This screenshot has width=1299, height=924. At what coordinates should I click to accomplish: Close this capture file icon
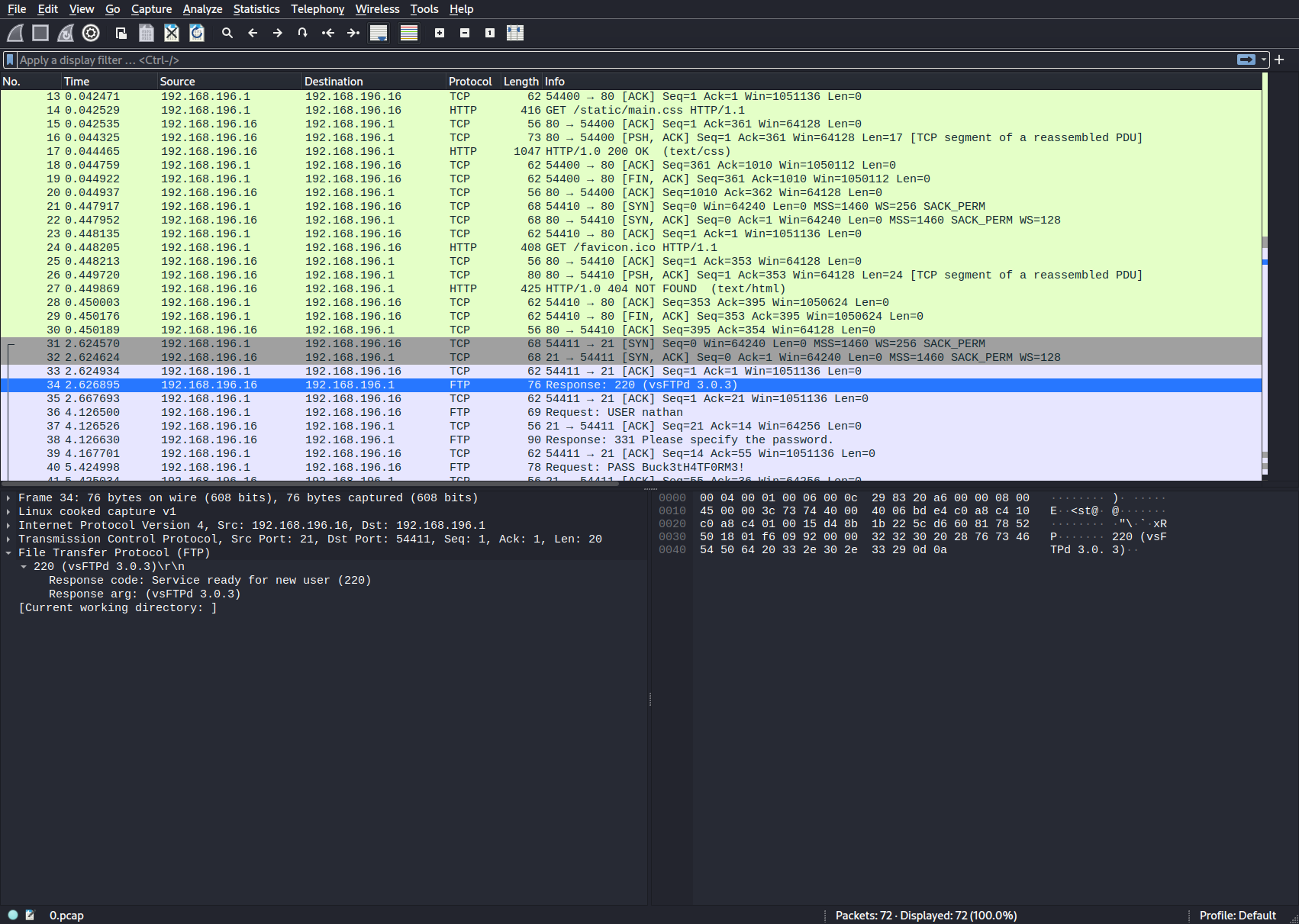click(x=172, y=33)
